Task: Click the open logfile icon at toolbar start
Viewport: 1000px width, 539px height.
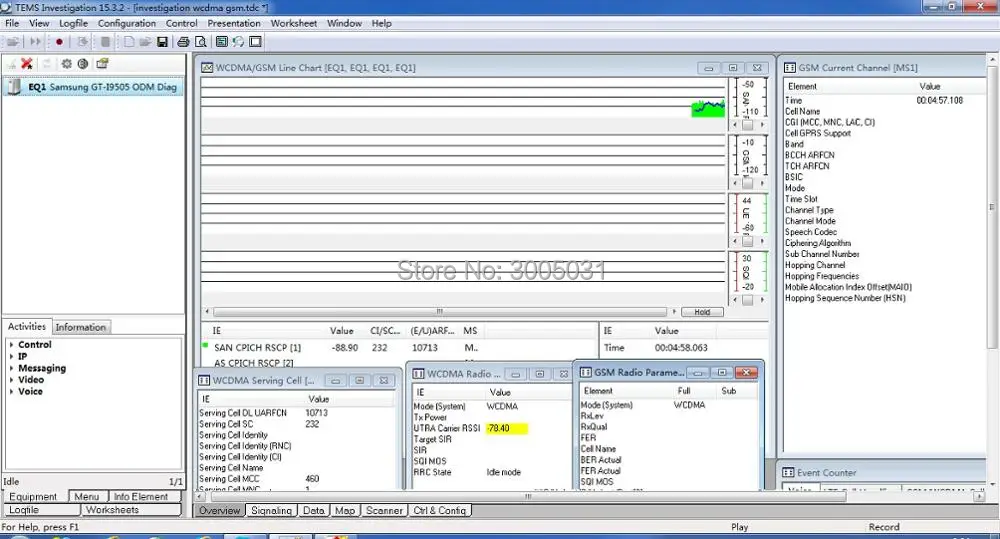Action: click(x=12, y=42)
